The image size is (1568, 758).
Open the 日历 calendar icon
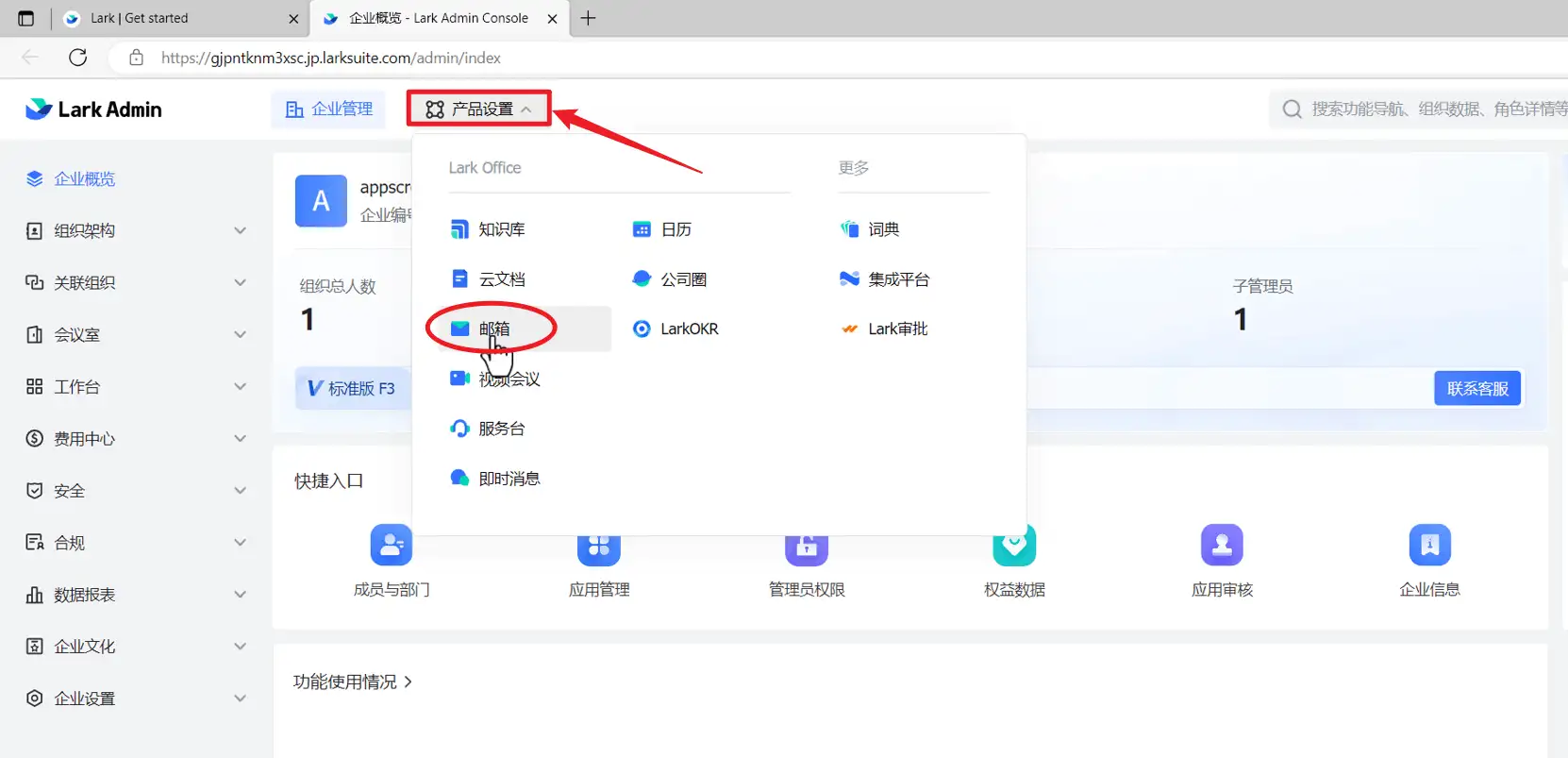[642, 229]
